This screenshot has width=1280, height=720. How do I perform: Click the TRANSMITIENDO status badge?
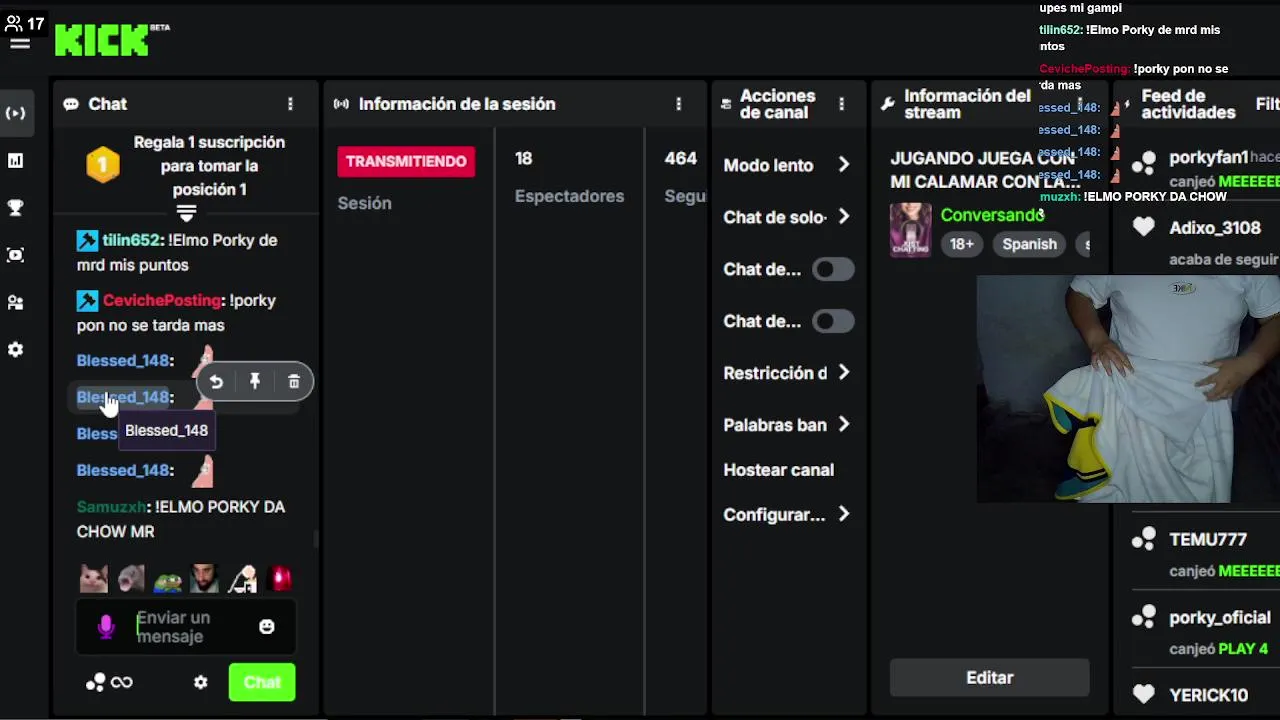tap(406, 161)
